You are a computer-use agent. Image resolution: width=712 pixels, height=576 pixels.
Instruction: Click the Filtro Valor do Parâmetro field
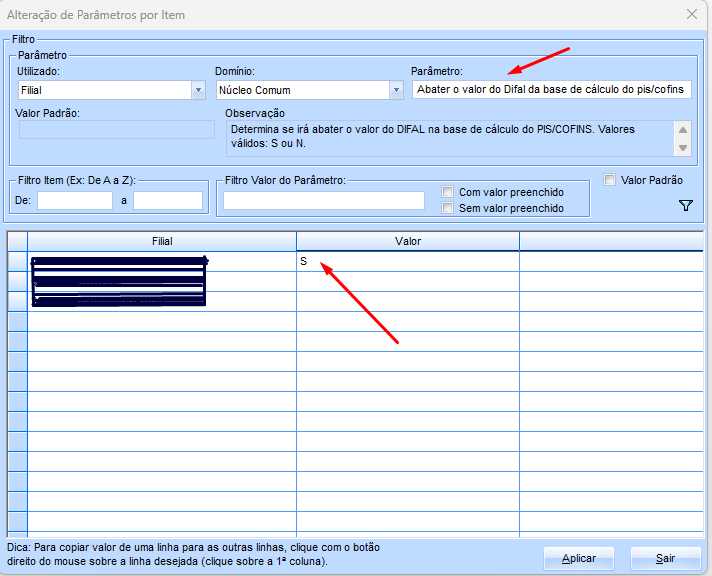coord(324,200)
